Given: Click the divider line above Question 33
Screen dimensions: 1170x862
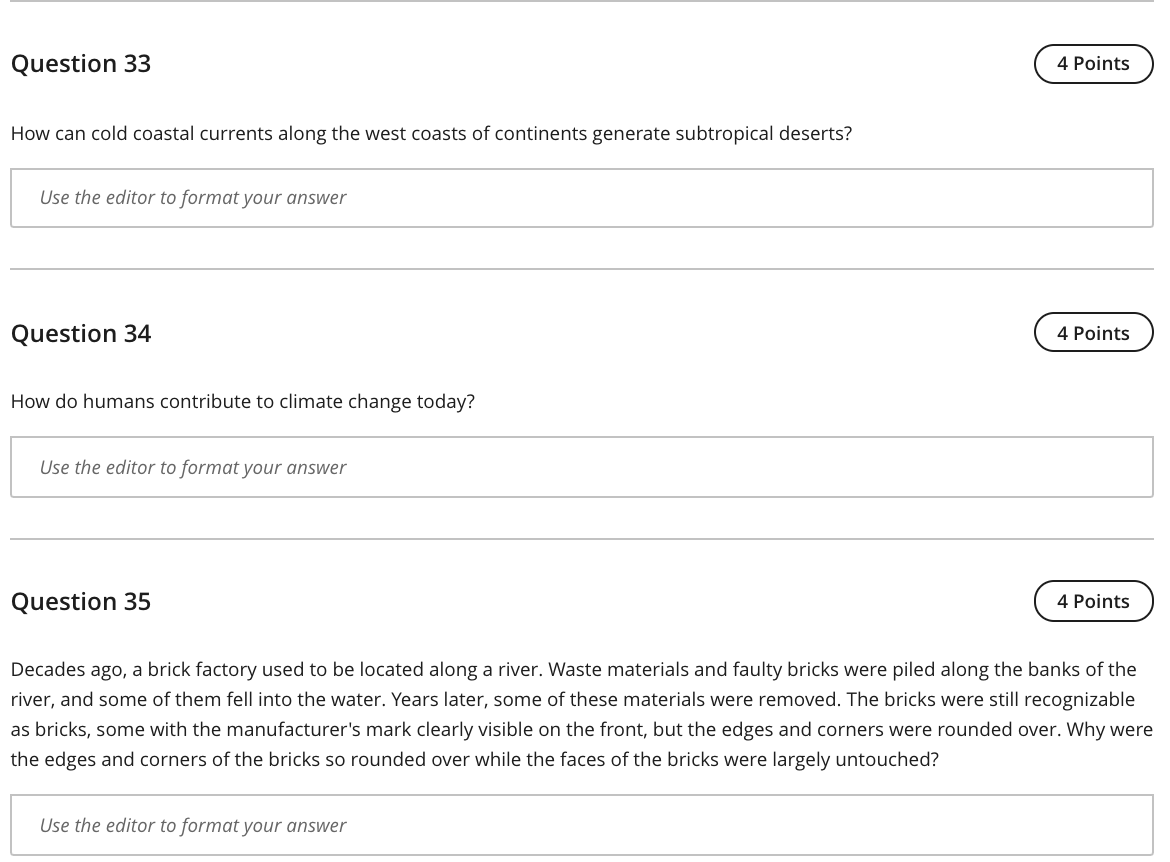Looking at the screenshot, I should click(x=582, y=1).
